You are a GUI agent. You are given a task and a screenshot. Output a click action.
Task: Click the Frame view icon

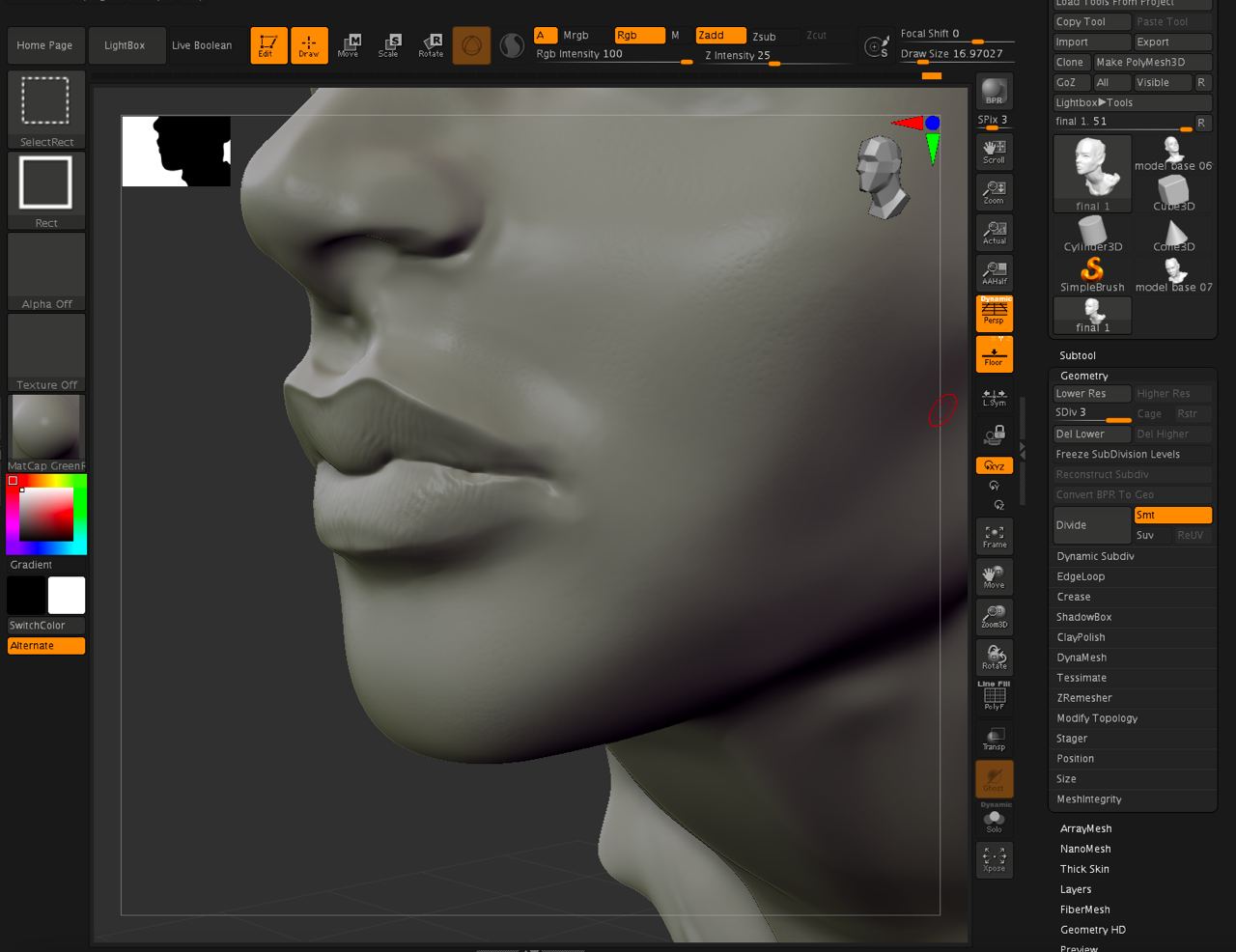click(994, 536)
